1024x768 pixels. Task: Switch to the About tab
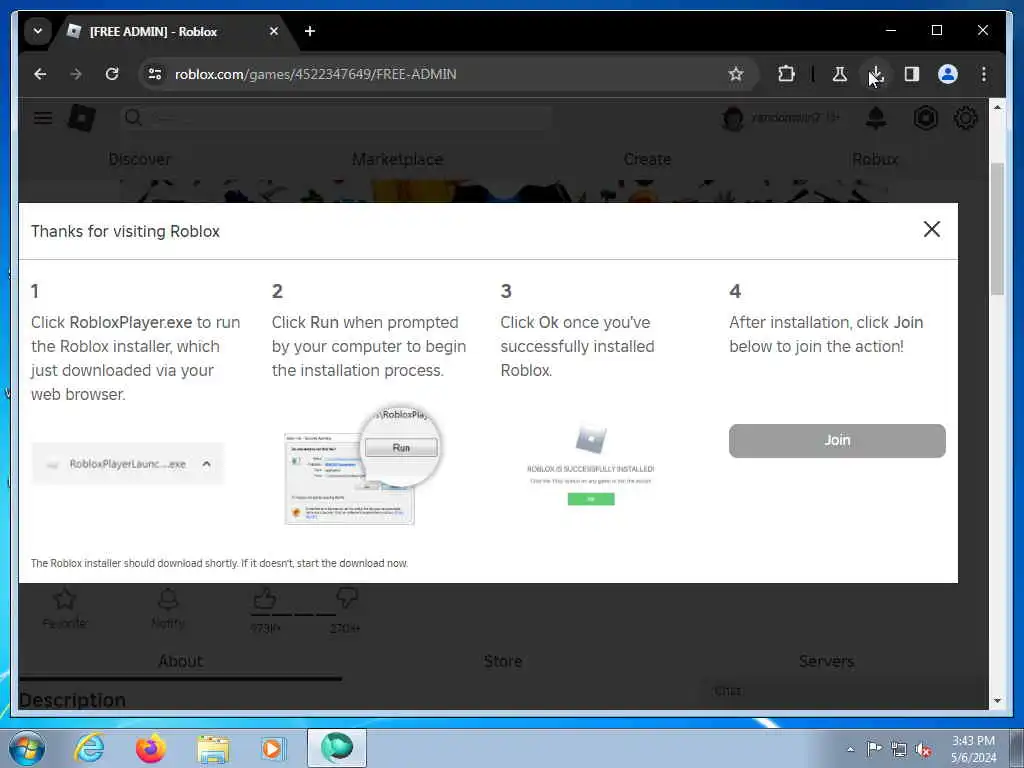tap(180, 661)
